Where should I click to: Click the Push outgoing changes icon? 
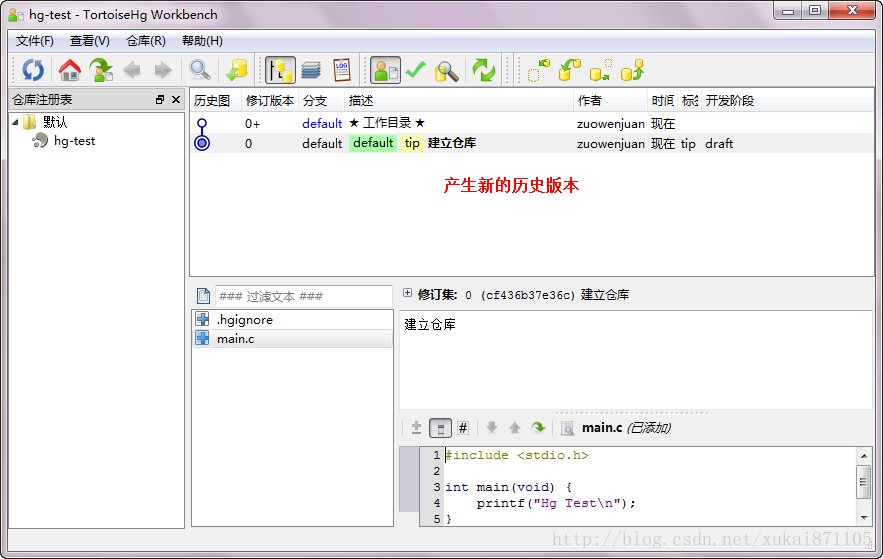coord(632,70)
